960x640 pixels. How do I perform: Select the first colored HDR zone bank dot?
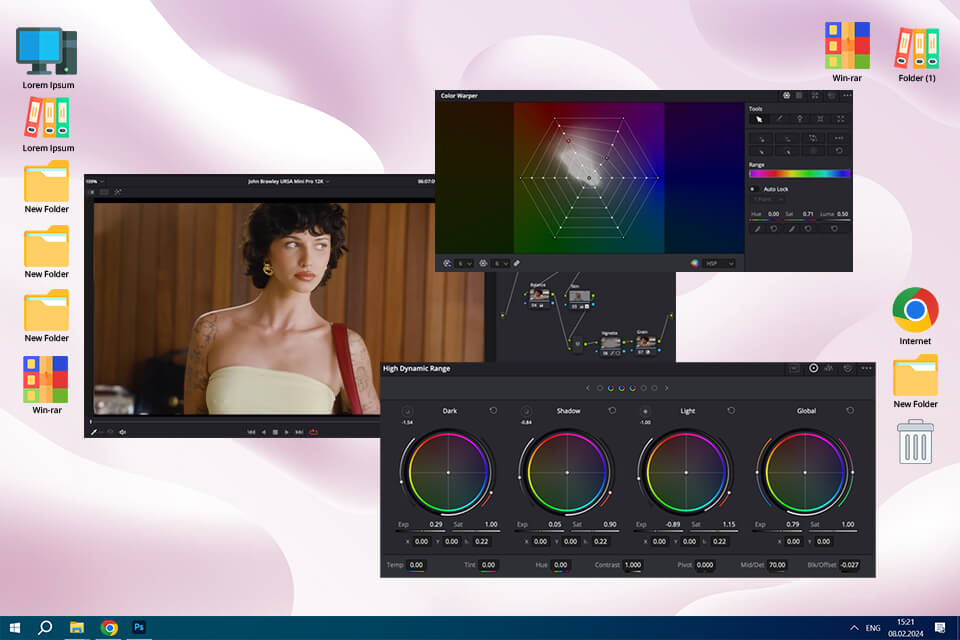click(x=610, y=388)
